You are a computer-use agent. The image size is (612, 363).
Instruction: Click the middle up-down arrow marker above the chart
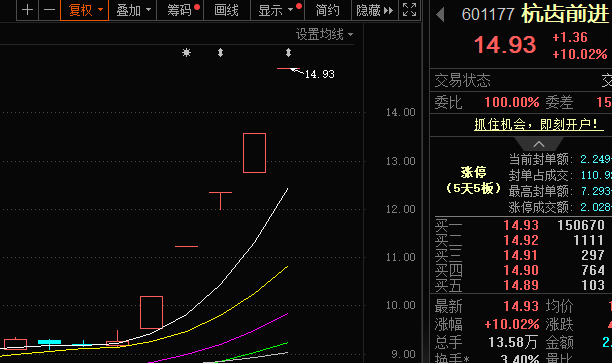click(x=221, y=52)
